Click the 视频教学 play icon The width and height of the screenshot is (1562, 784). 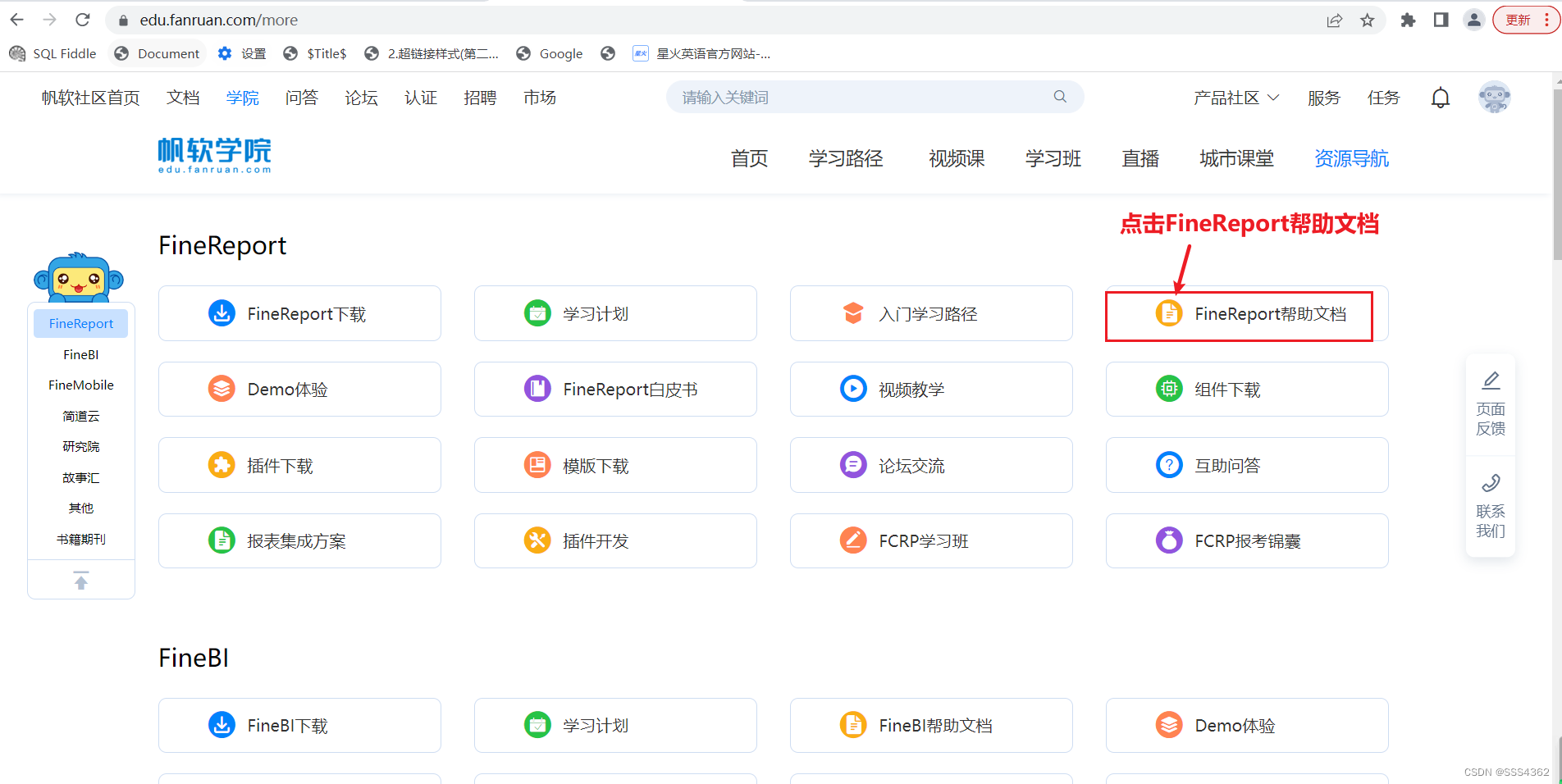(x=853, y=389)
